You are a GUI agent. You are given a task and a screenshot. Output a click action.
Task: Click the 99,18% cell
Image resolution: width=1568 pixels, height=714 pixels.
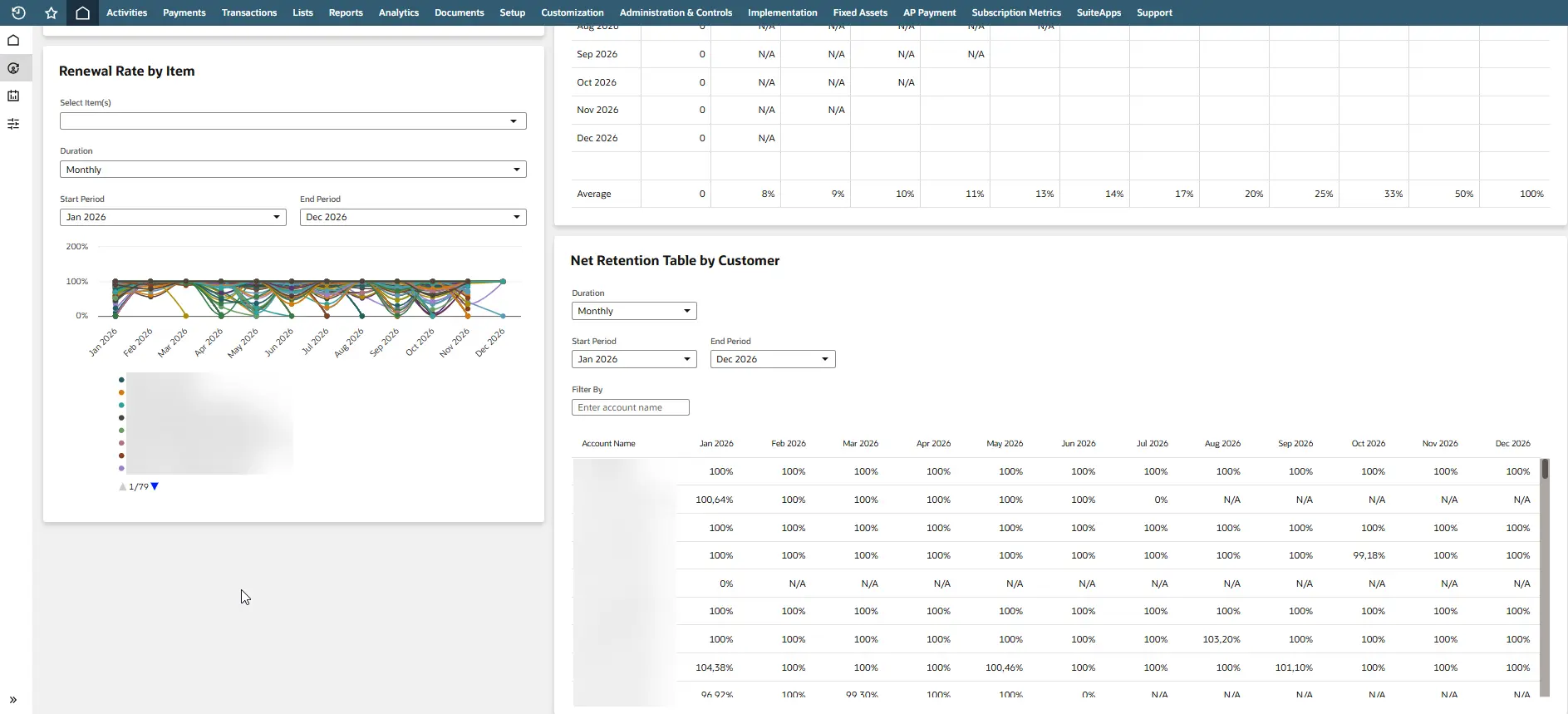pyautogui.click(x=1369, y=555)
